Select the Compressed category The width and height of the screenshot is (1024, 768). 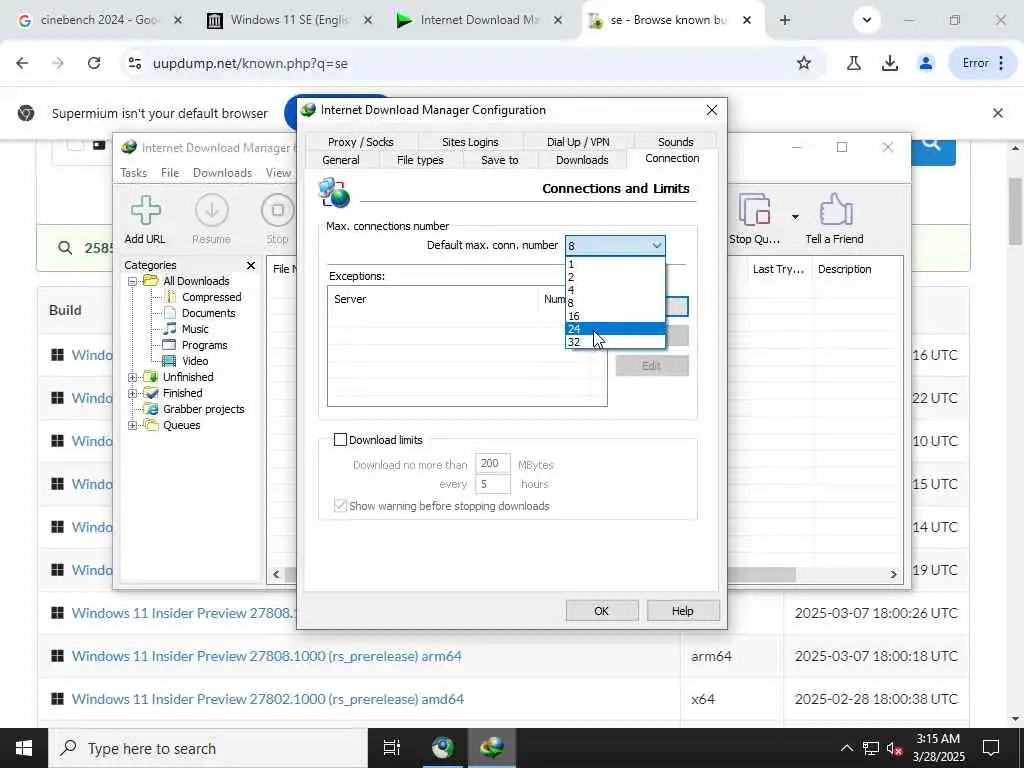212,297
